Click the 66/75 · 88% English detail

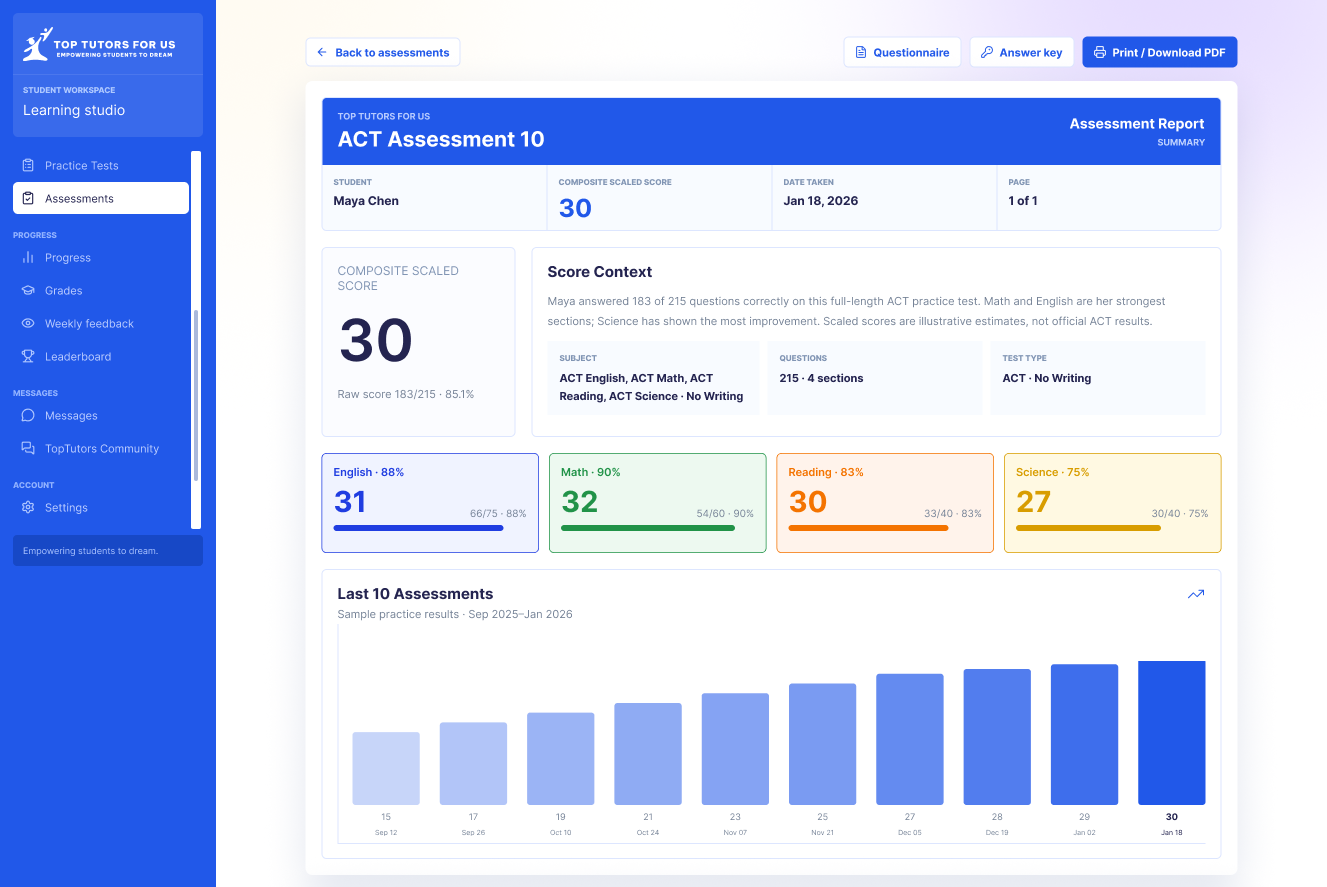[498, 514]
